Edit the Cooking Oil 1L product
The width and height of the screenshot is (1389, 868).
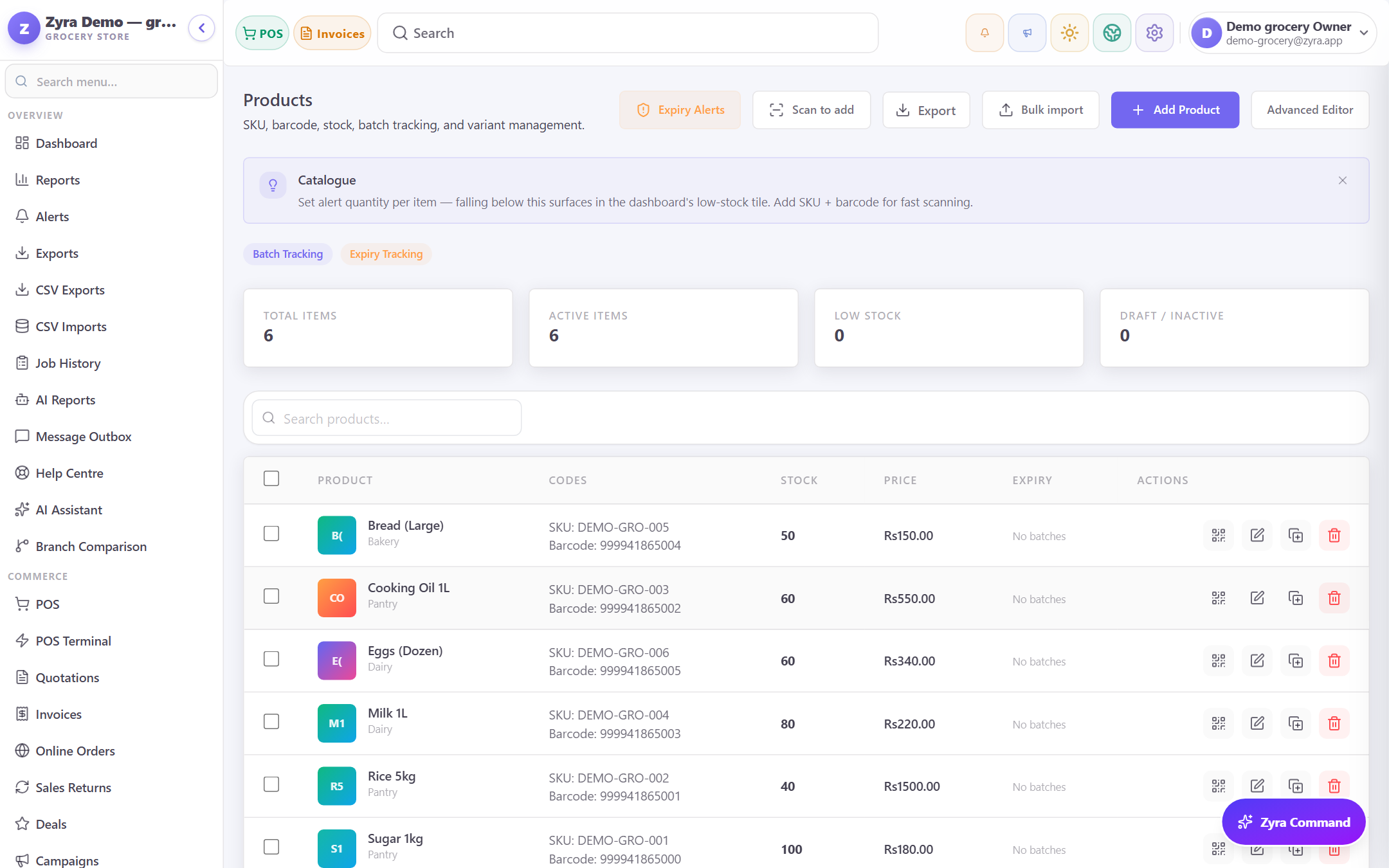point(1257,598)
